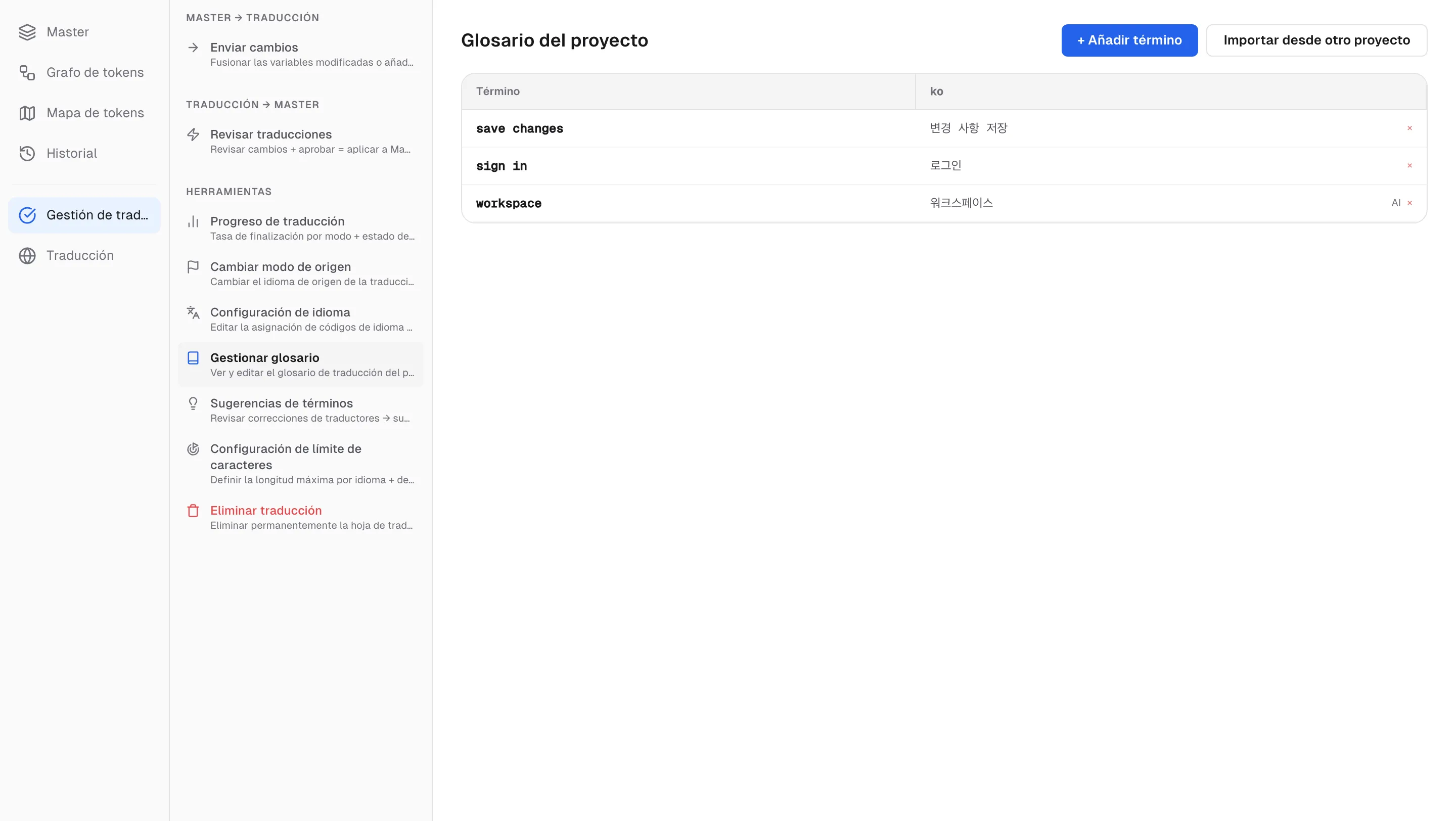Open the Master sidebar item
The width and height of the screenshot is (1456, 821).
pyautogui.click(x=85, y=32)
